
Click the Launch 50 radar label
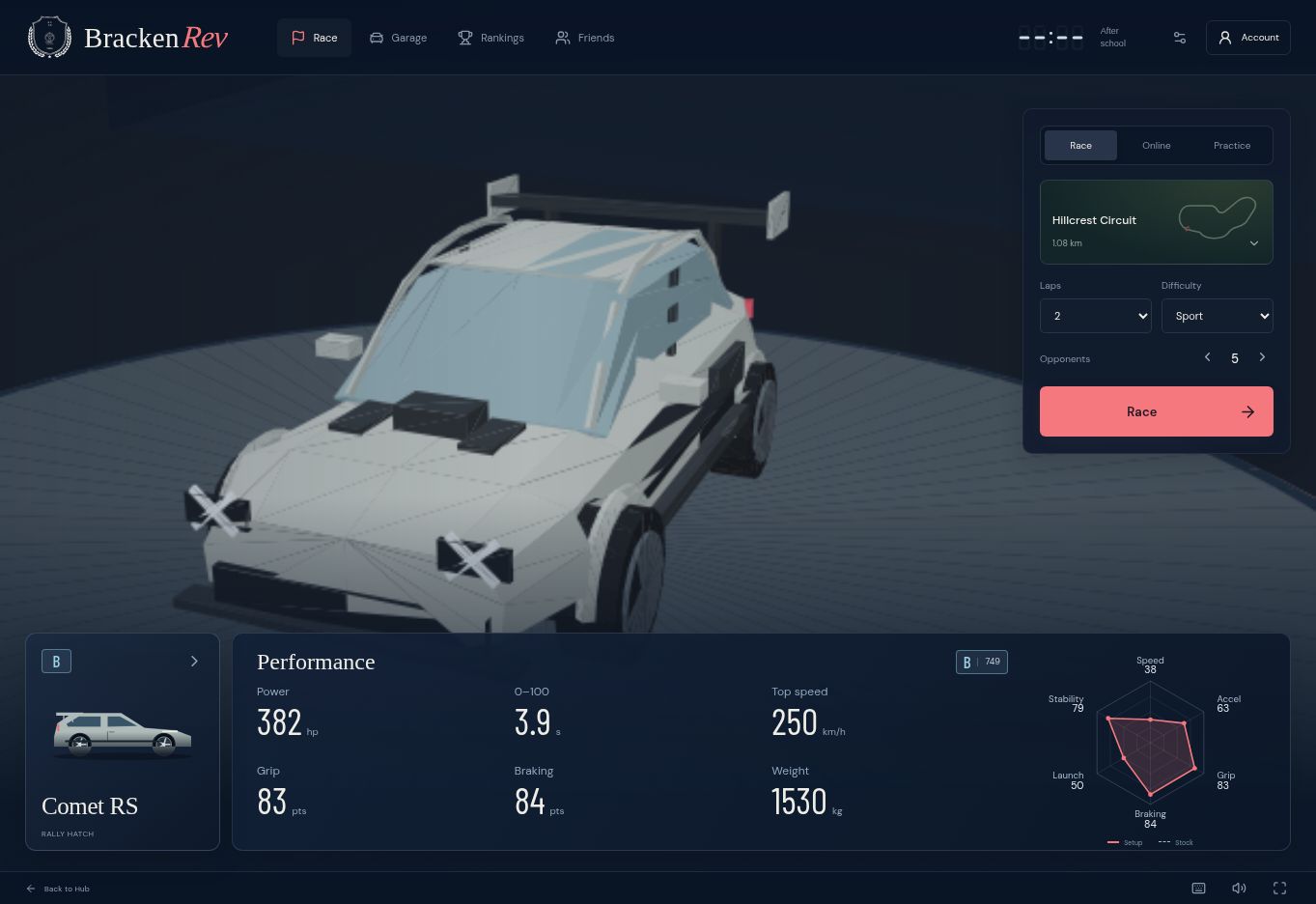point(1068,780)
